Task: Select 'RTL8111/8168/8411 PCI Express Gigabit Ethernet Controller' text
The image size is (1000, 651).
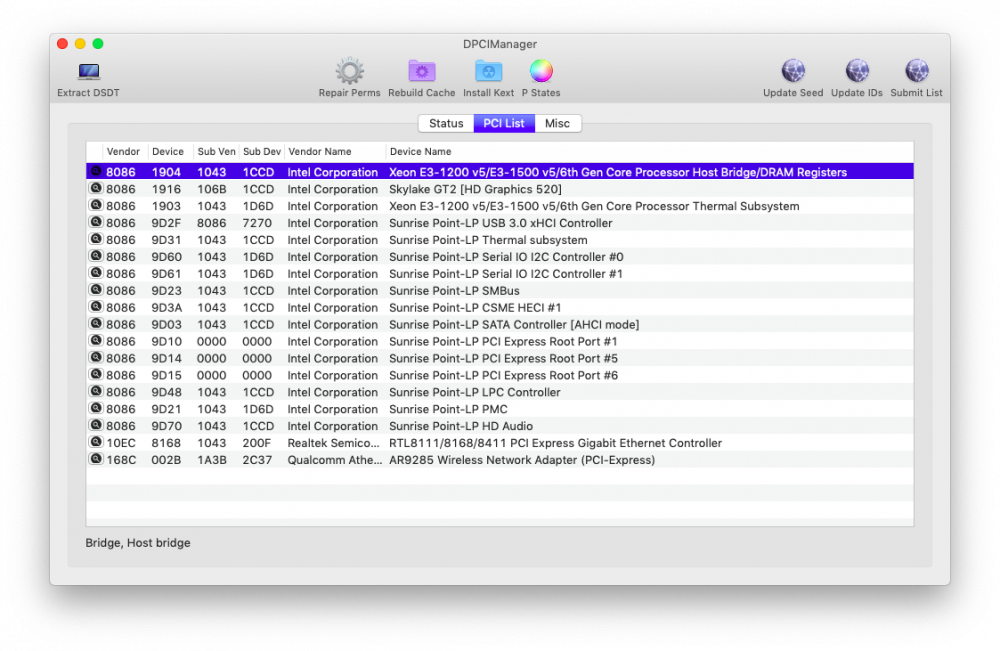Action: point(555,443)
